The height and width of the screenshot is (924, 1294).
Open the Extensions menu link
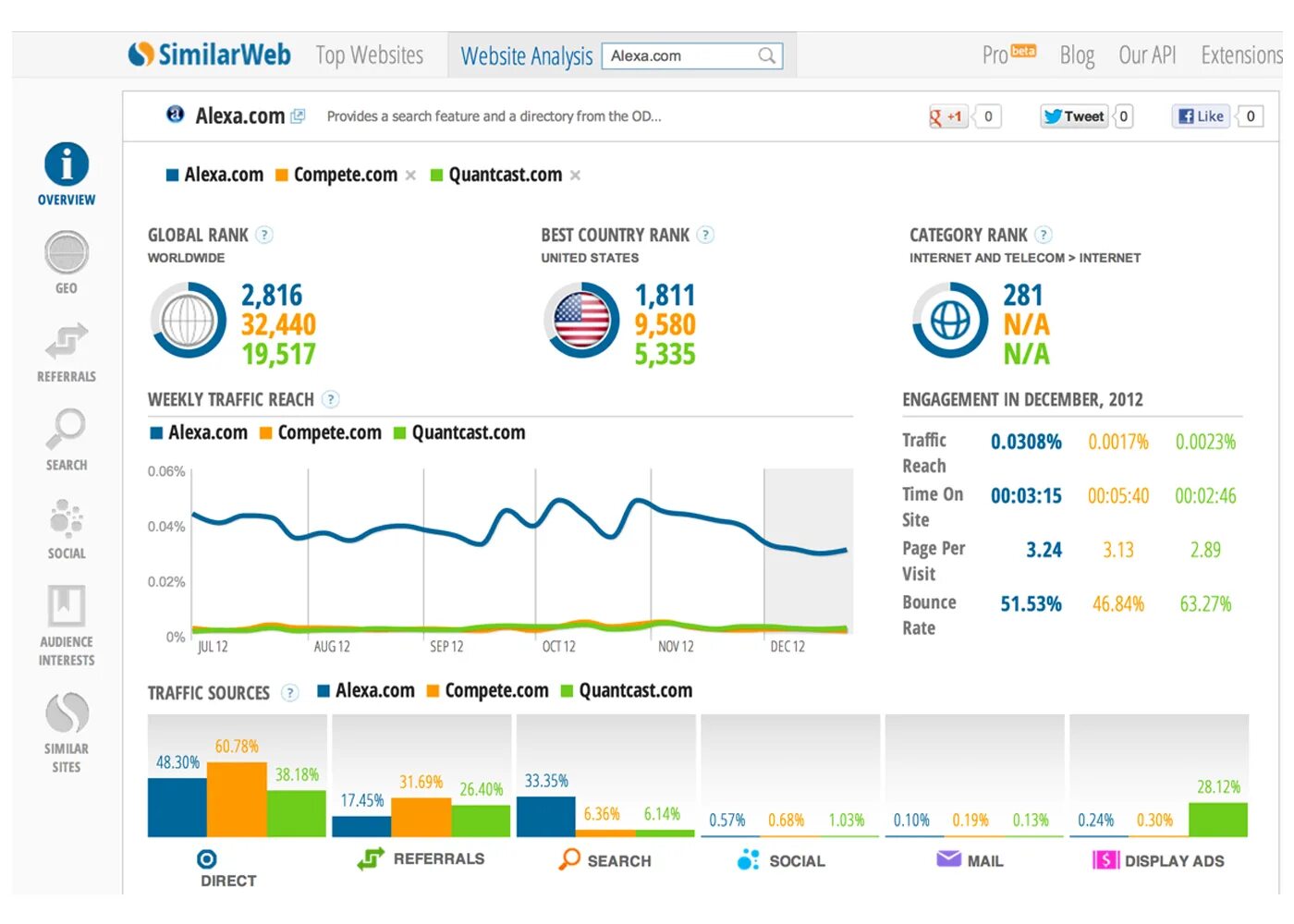click(1241, 55)
